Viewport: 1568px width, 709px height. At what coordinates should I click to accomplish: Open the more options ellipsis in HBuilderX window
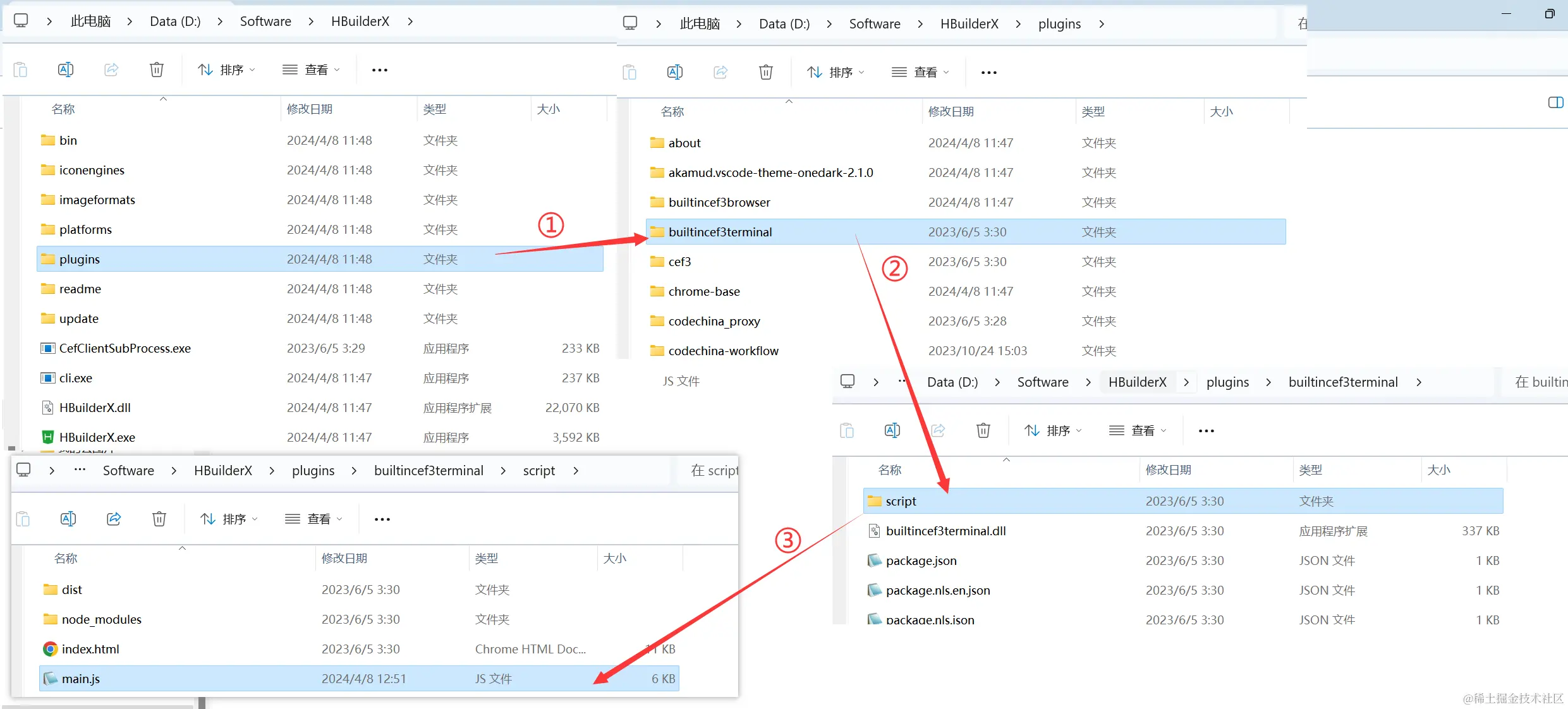click(x=380, y=70)
